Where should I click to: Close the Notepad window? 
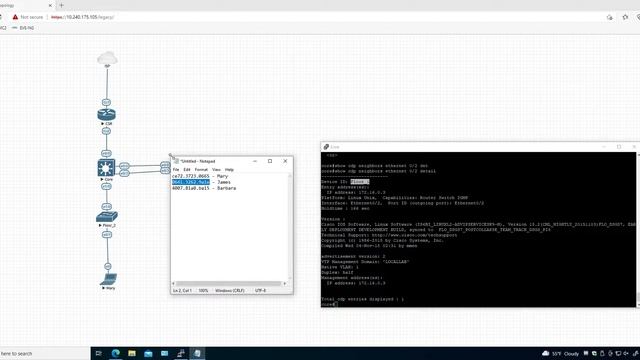[285, 161]
